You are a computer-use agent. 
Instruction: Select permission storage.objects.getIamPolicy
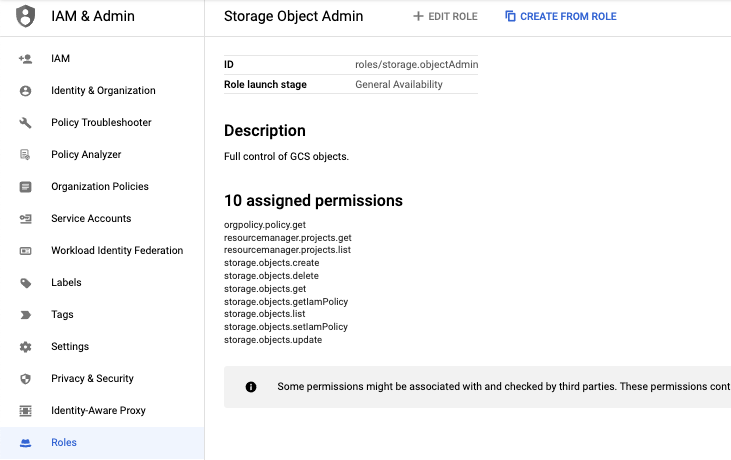[x=286, y=302]
